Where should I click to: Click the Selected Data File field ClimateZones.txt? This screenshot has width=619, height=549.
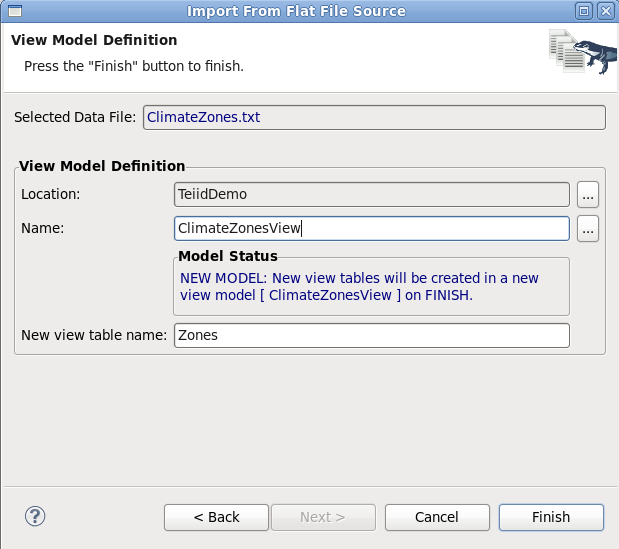374,117
